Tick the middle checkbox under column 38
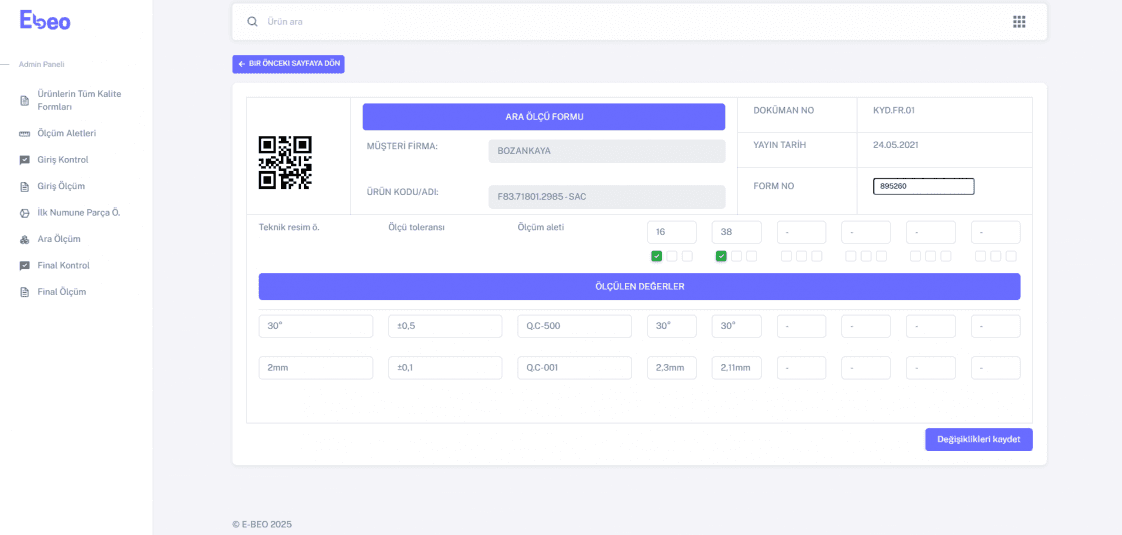 [x=736, y=256]
